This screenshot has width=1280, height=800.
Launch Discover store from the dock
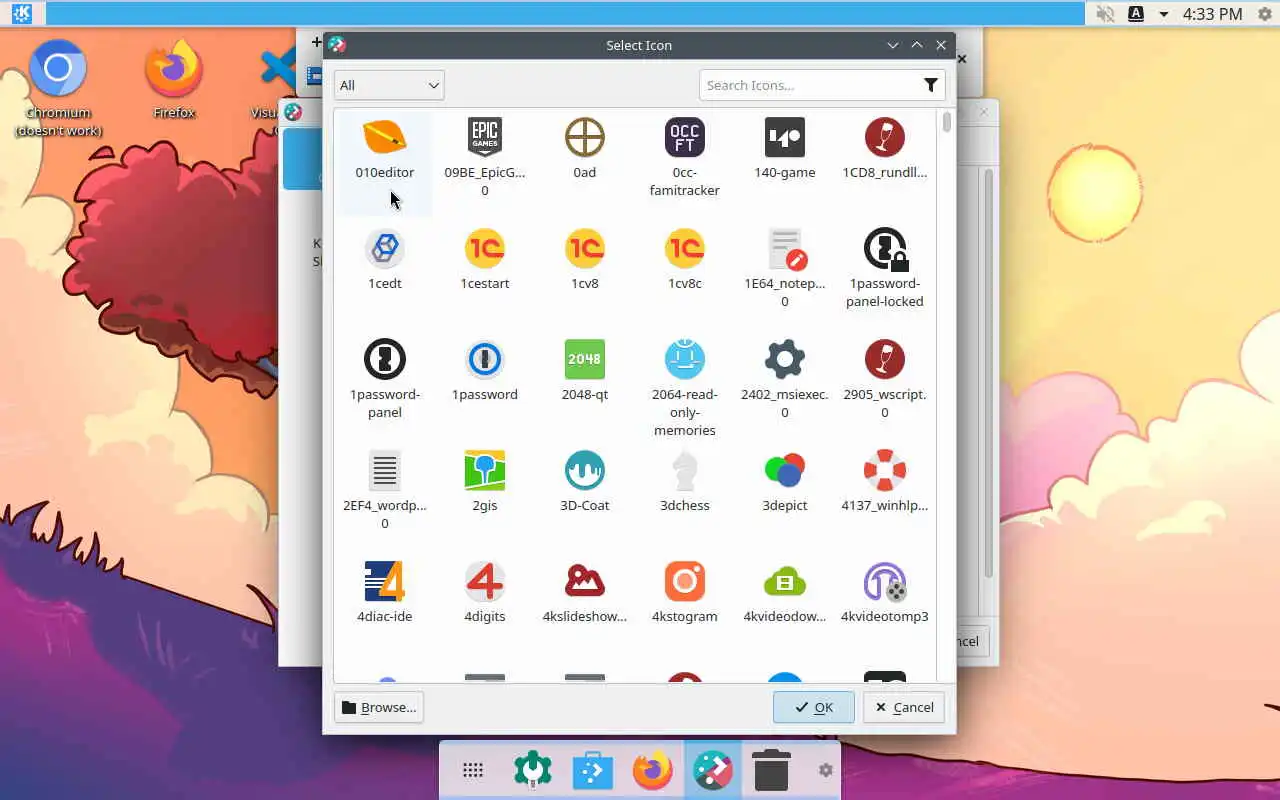tap(593, 770)
